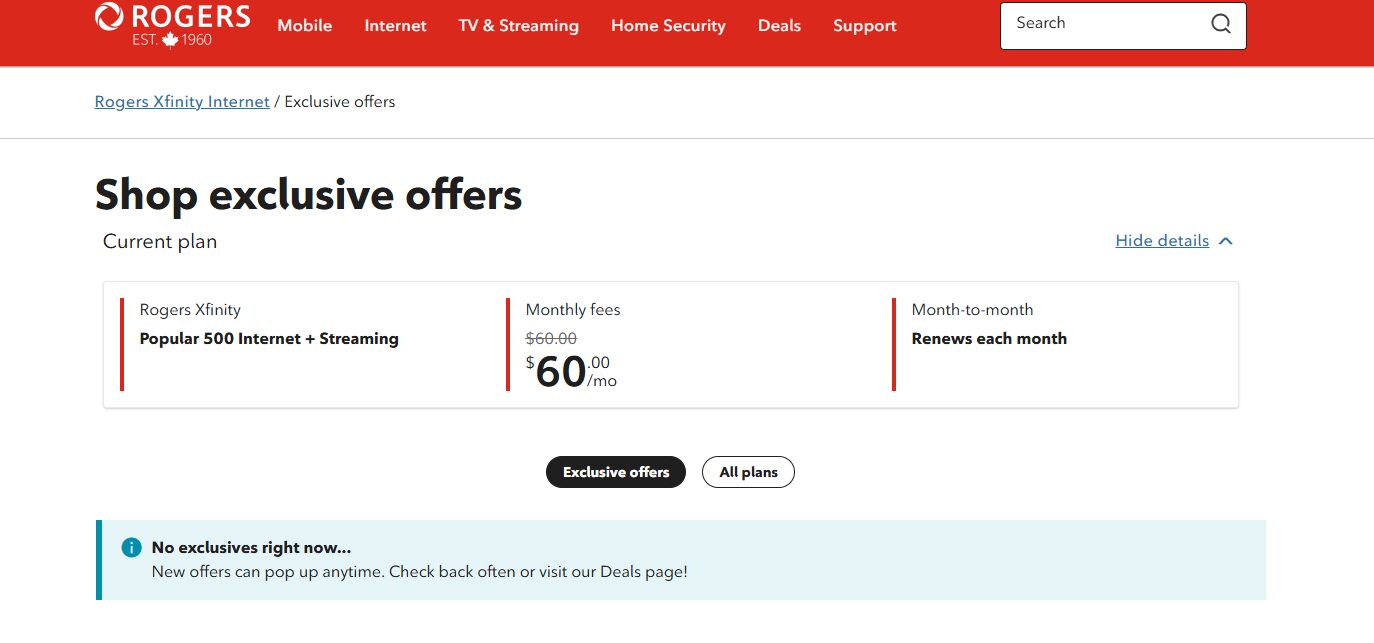Image resolution: width=1374 pixels, height=643 pixels.
Task: Click the Rogers logo in header
Action: click(x=172, y=24)
